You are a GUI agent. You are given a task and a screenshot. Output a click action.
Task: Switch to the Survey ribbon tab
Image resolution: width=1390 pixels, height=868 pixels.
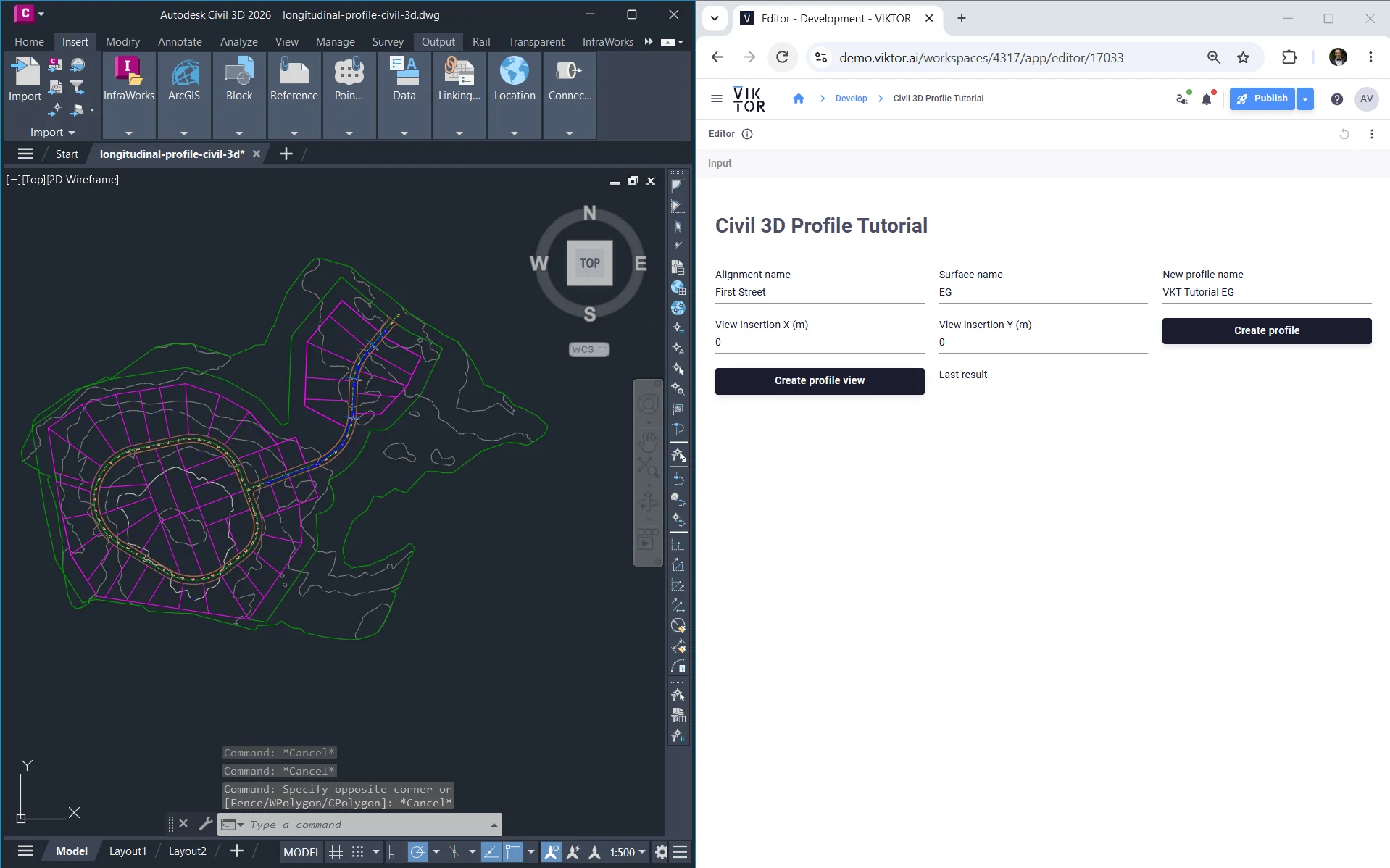coord(388,42)
